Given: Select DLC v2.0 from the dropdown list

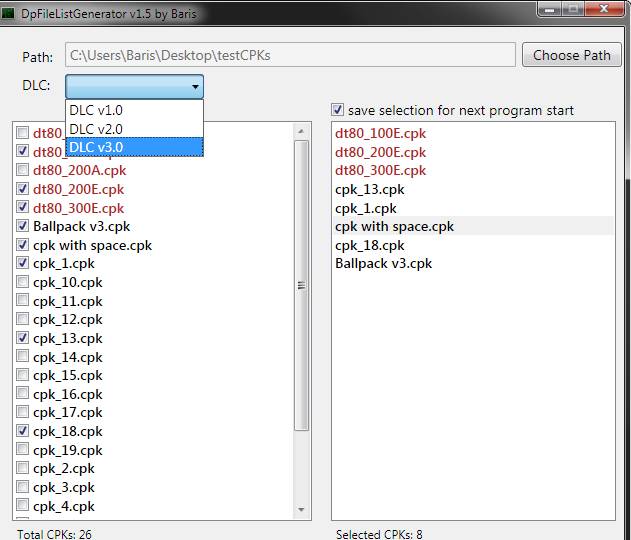Looking at the screenshot, I should 134,129.
